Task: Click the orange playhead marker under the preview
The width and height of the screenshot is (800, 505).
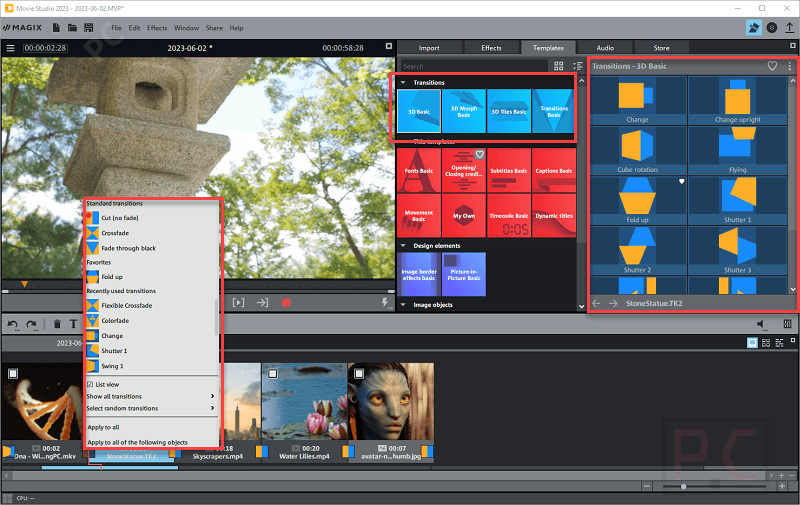Action: 24,284
